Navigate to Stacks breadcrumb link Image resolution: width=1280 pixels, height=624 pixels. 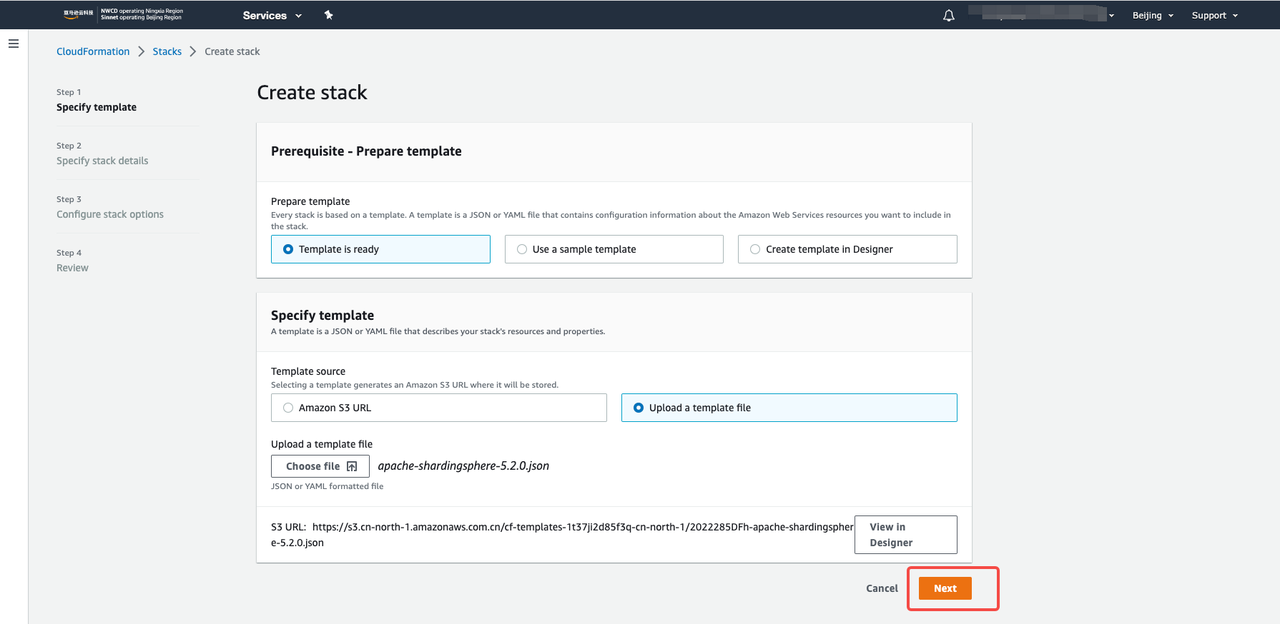167,51
